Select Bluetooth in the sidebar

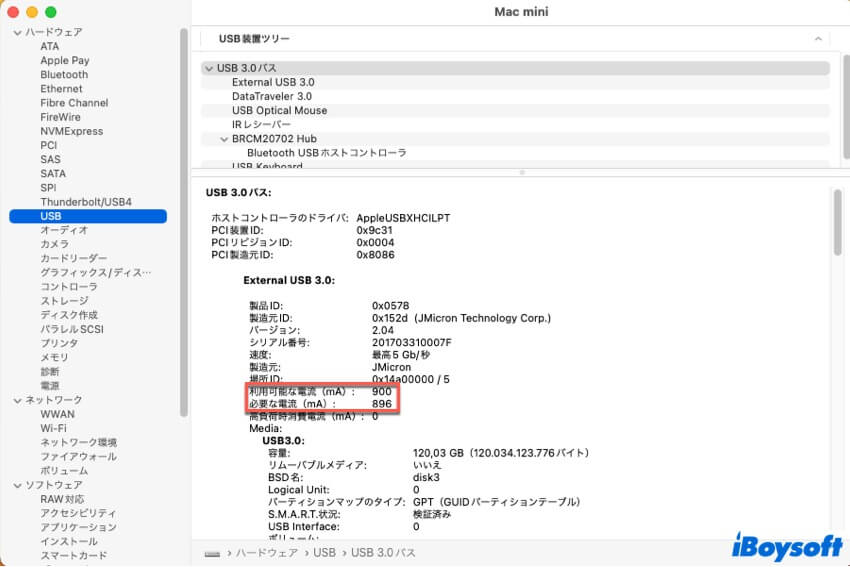coord(64,75)
